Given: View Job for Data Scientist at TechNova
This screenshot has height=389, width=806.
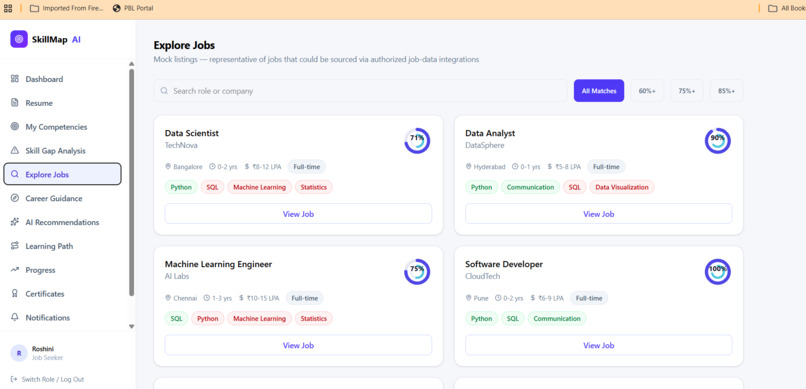Looking at the screenshot, I should point(298,214).
